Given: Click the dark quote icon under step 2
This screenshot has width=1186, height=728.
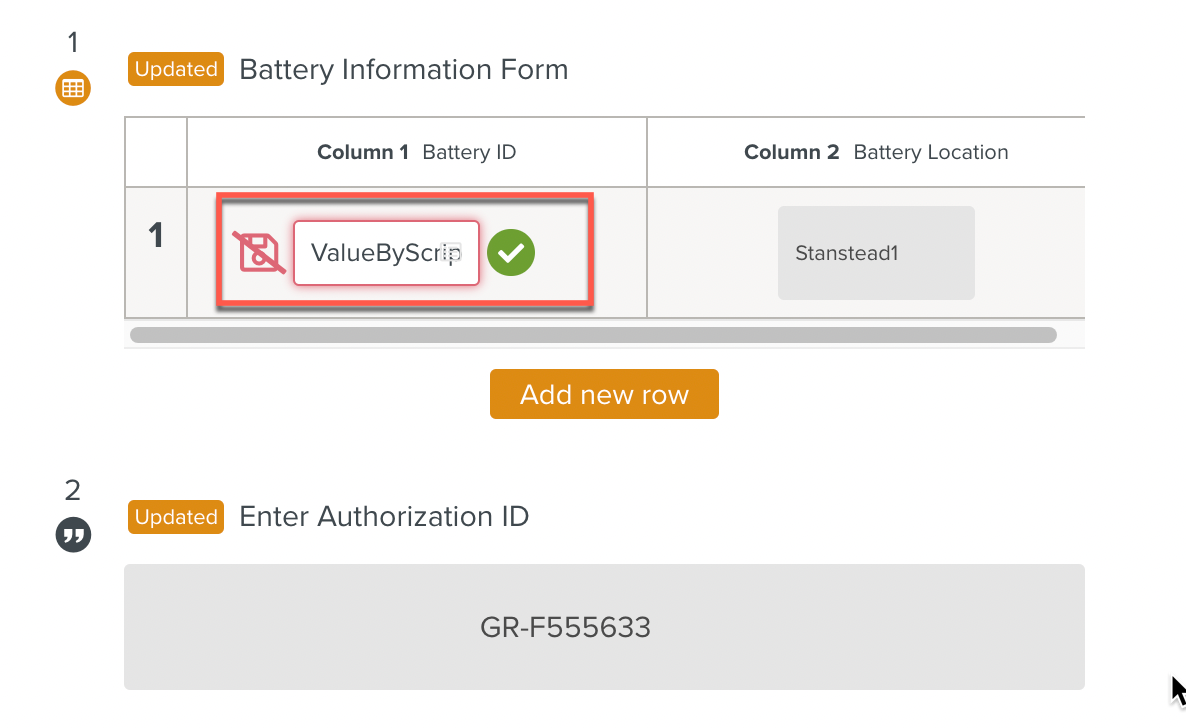Looking at the screenshot, I should coord(73,535).
